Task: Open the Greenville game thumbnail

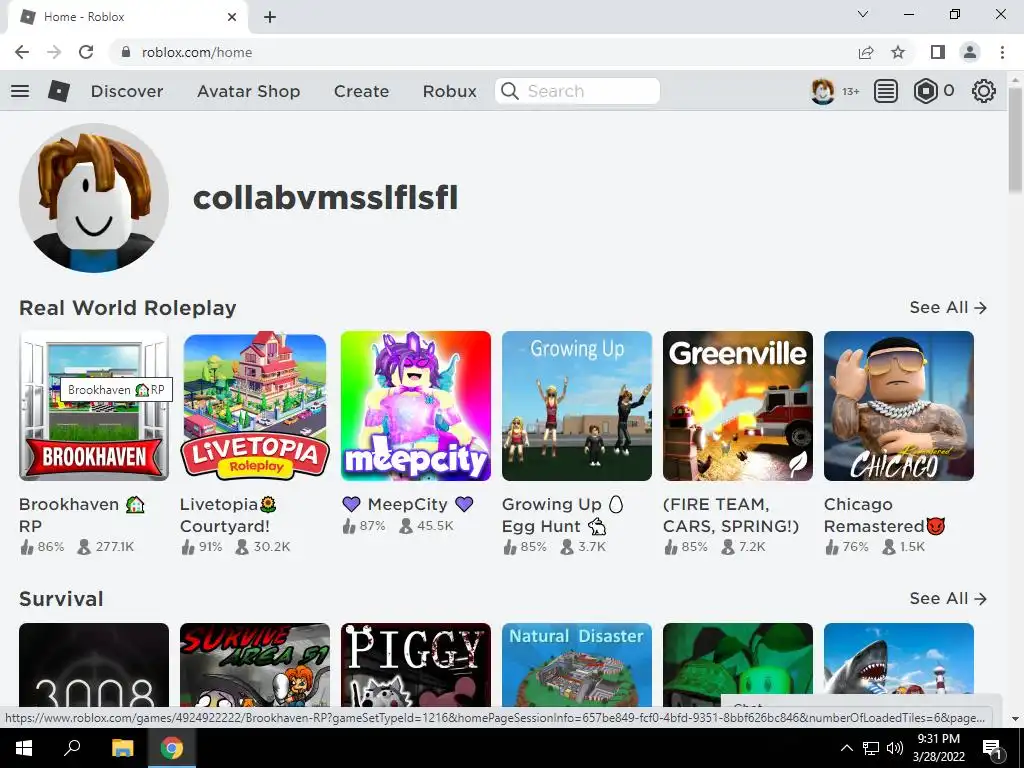Action: click(x=738, y=406)
